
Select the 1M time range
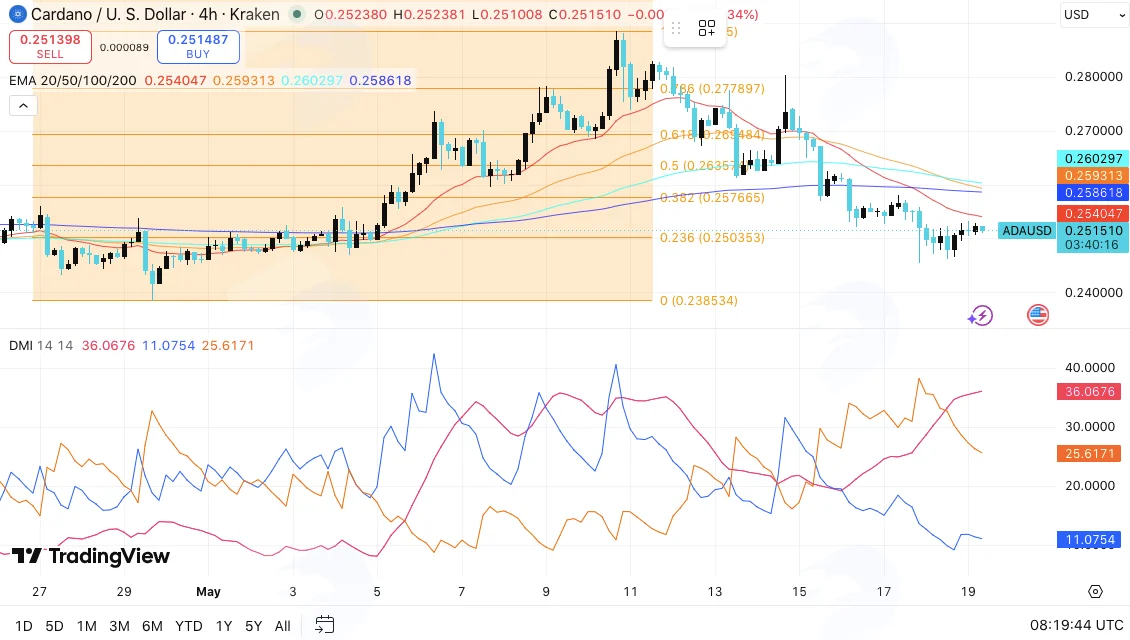[86, 626]
